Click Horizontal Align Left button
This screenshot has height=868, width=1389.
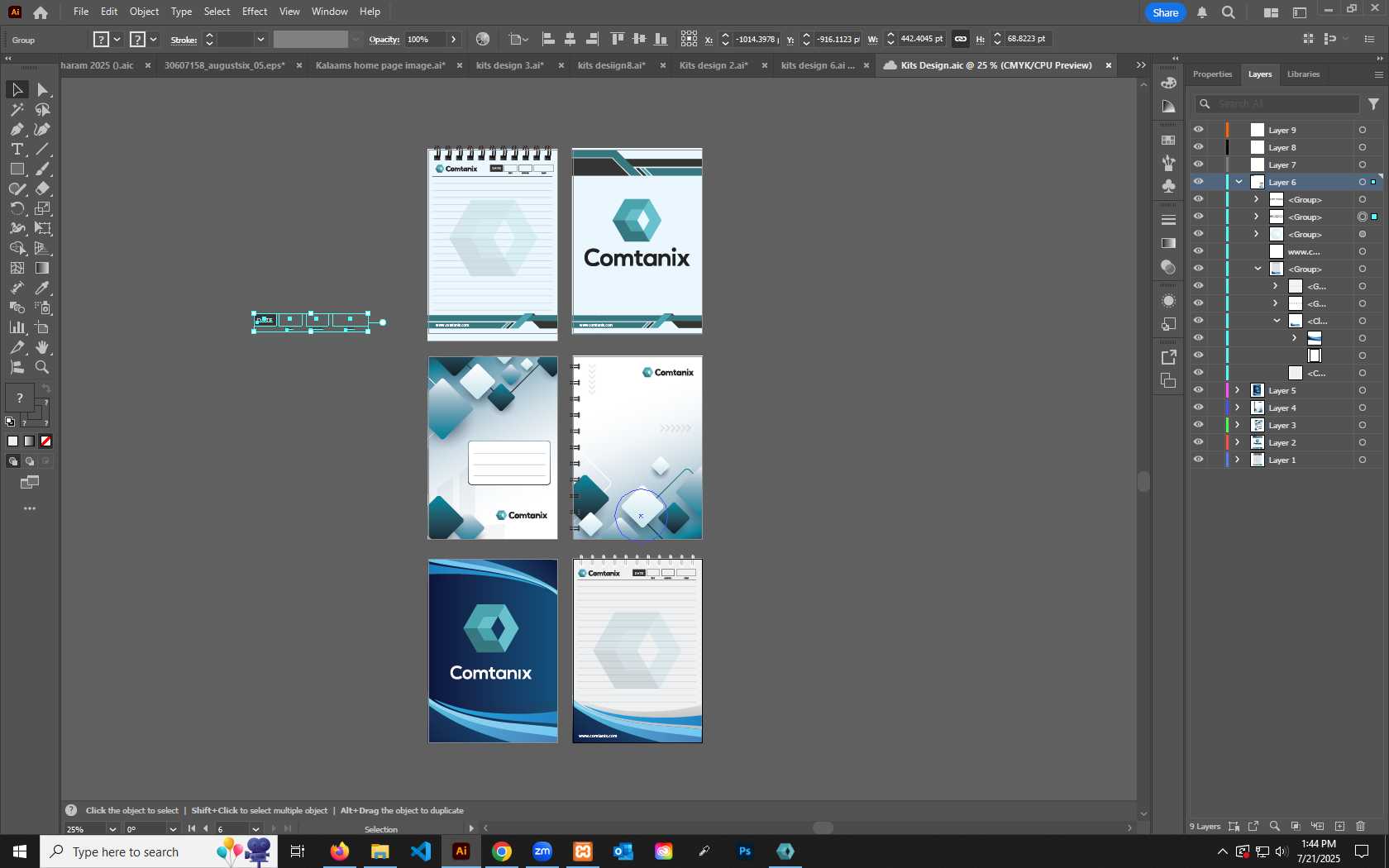tap(547, 39)
